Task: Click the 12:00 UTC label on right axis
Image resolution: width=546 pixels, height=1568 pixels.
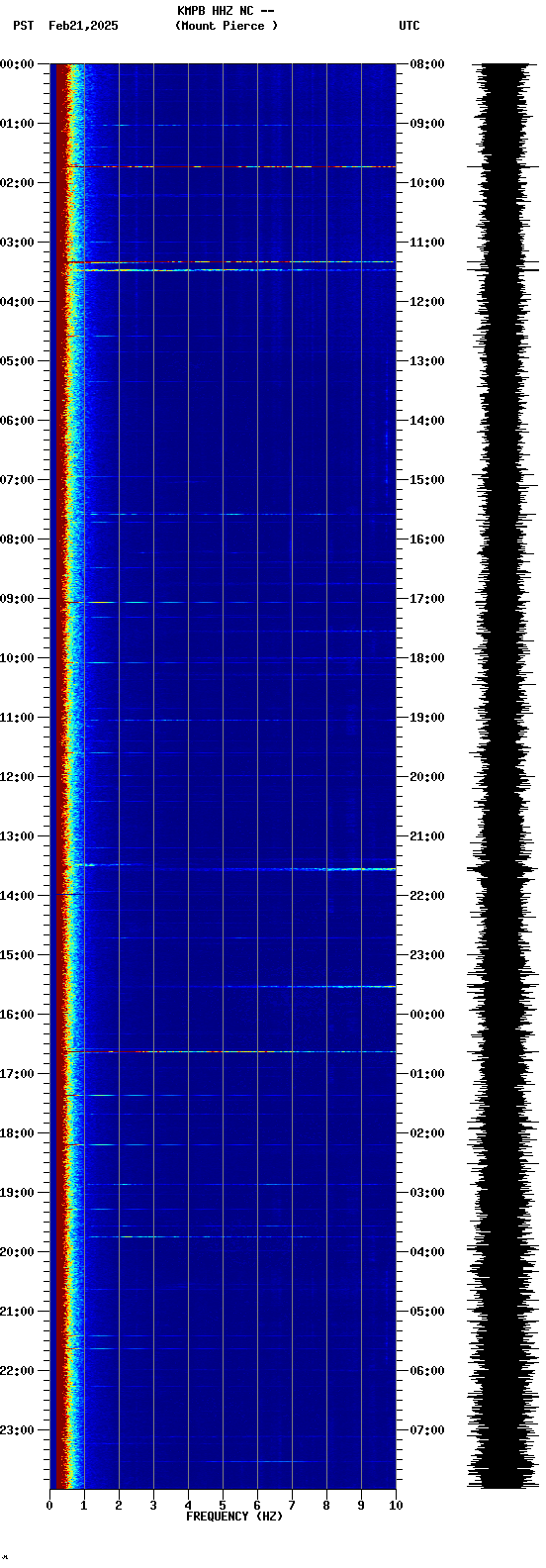Action: coord(427,302)
